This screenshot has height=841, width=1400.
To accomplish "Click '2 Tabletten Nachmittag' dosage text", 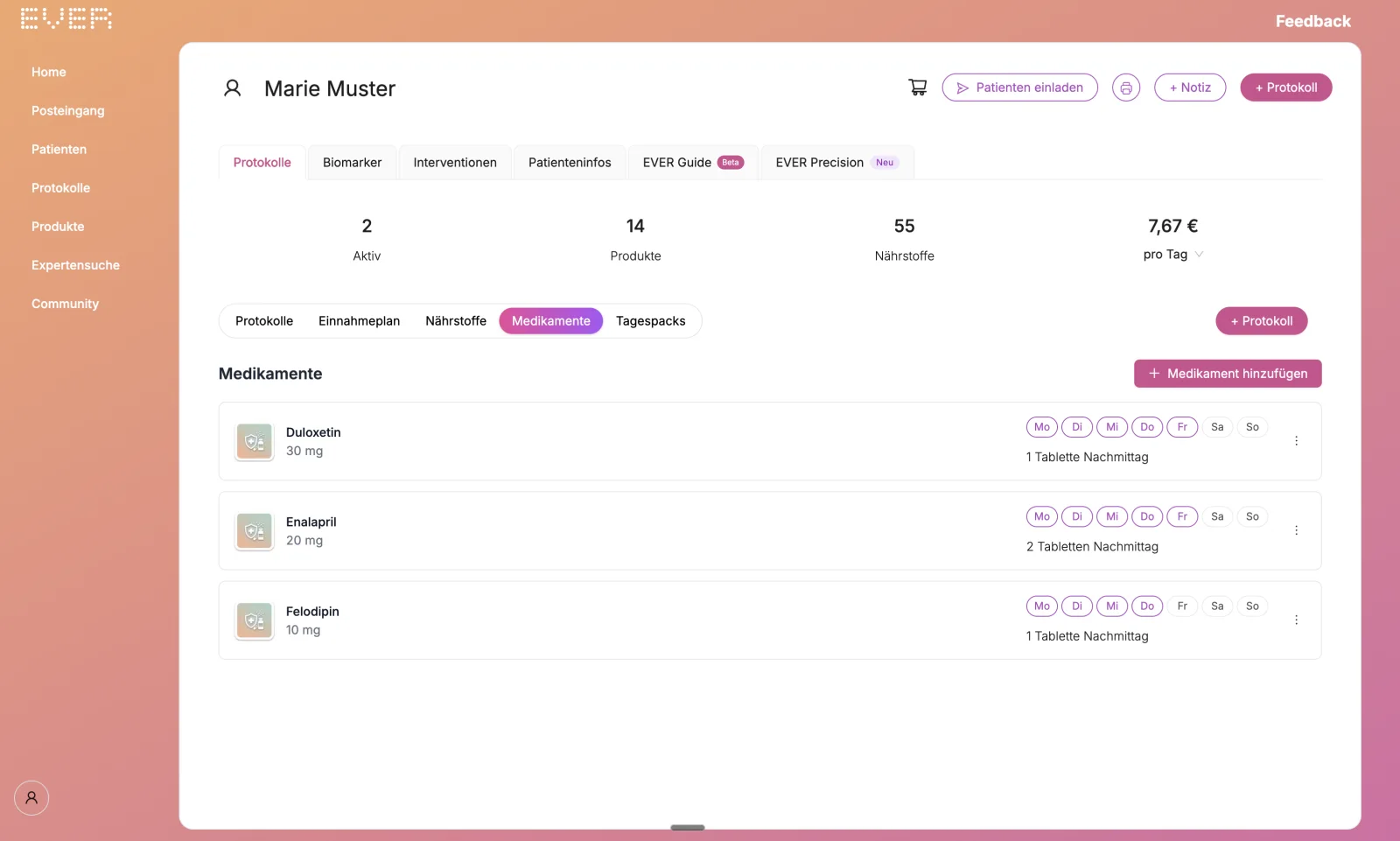I will (x=1092, y=546).
